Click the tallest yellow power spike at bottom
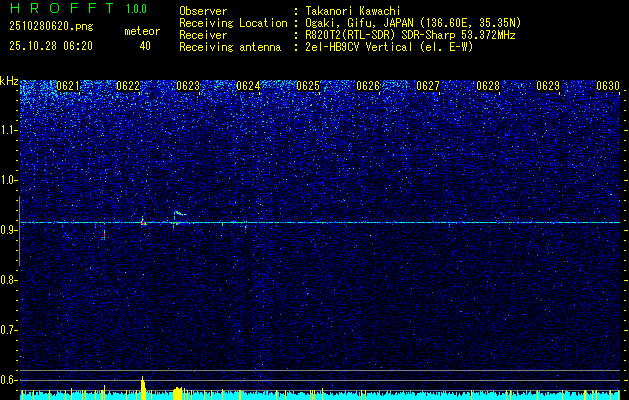 tap(143, 388)
